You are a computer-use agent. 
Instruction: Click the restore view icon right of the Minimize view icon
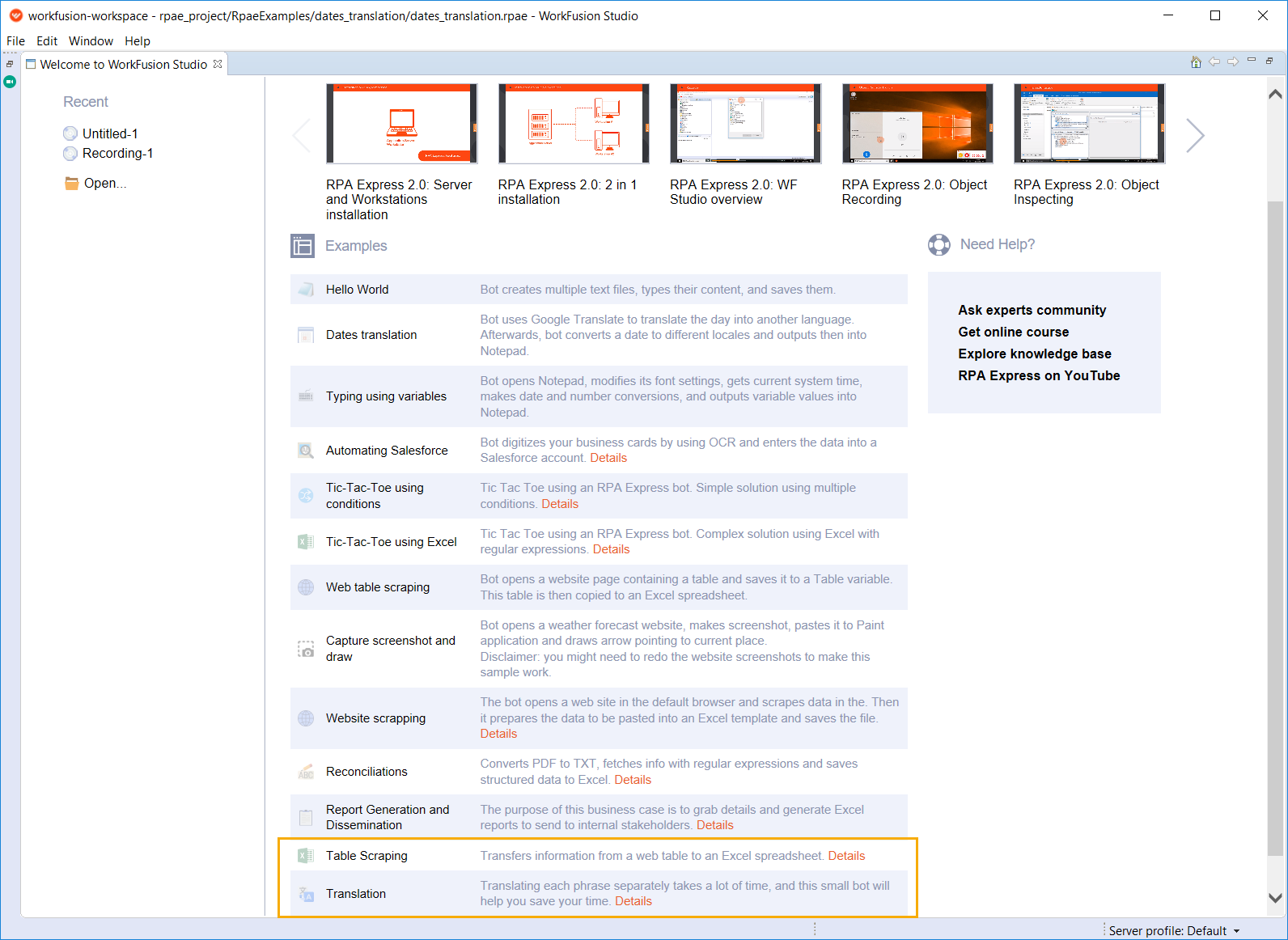point(1269,61)
